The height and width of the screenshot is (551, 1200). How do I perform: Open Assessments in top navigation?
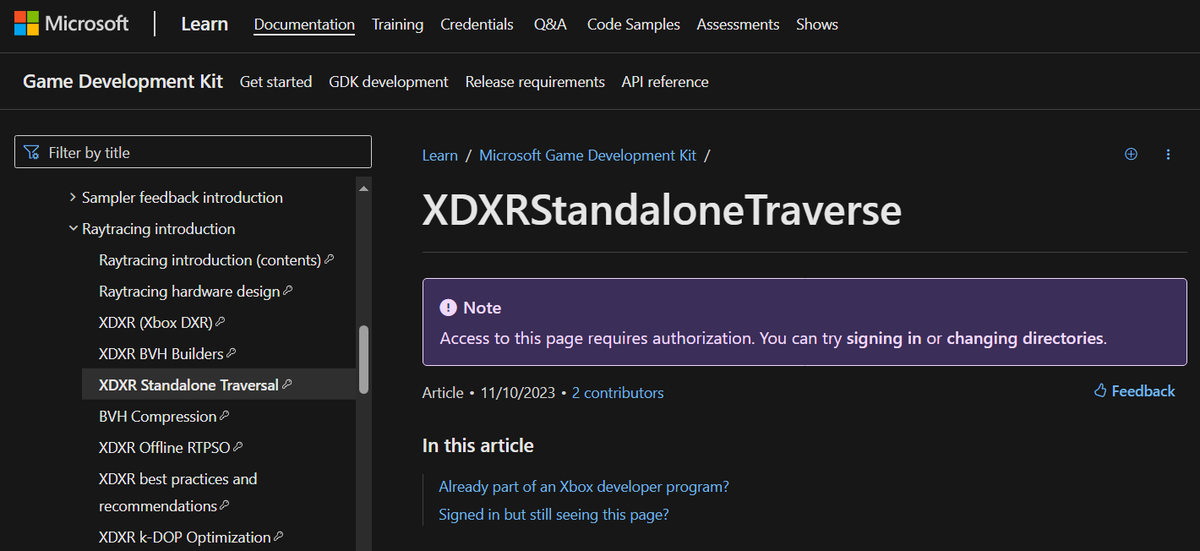tap(738, 24)
